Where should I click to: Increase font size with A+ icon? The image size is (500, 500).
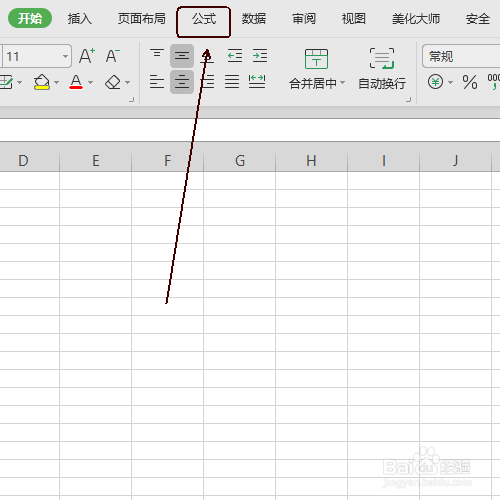coord(87,55)
